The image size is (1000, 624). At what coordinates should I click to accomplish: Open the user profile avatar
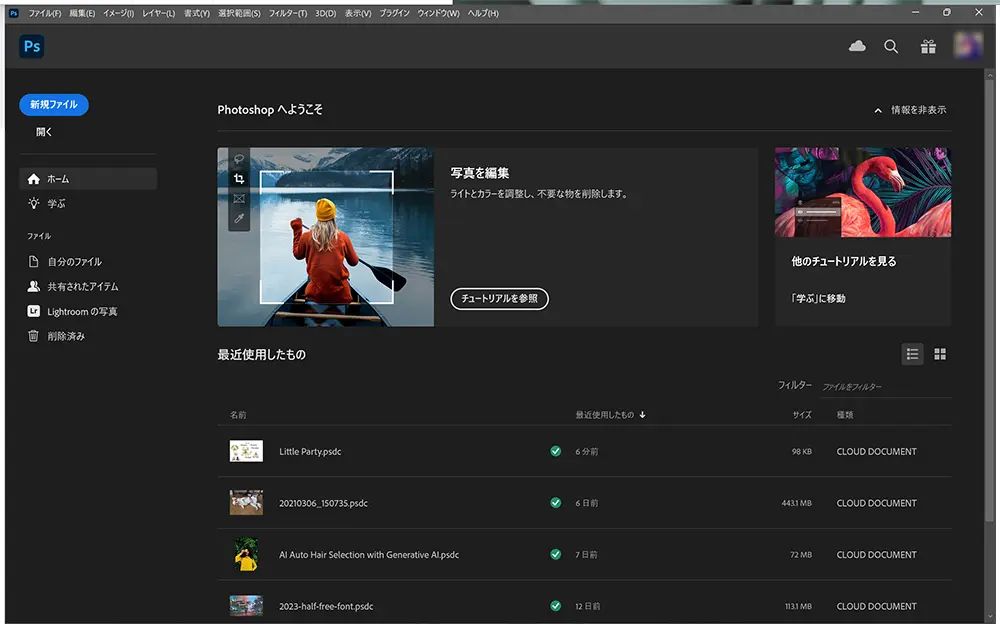(967, 46)
